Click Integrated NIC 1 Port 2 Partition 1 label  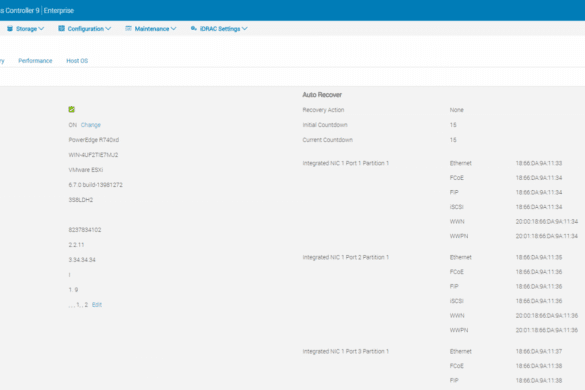coord(346,257)
